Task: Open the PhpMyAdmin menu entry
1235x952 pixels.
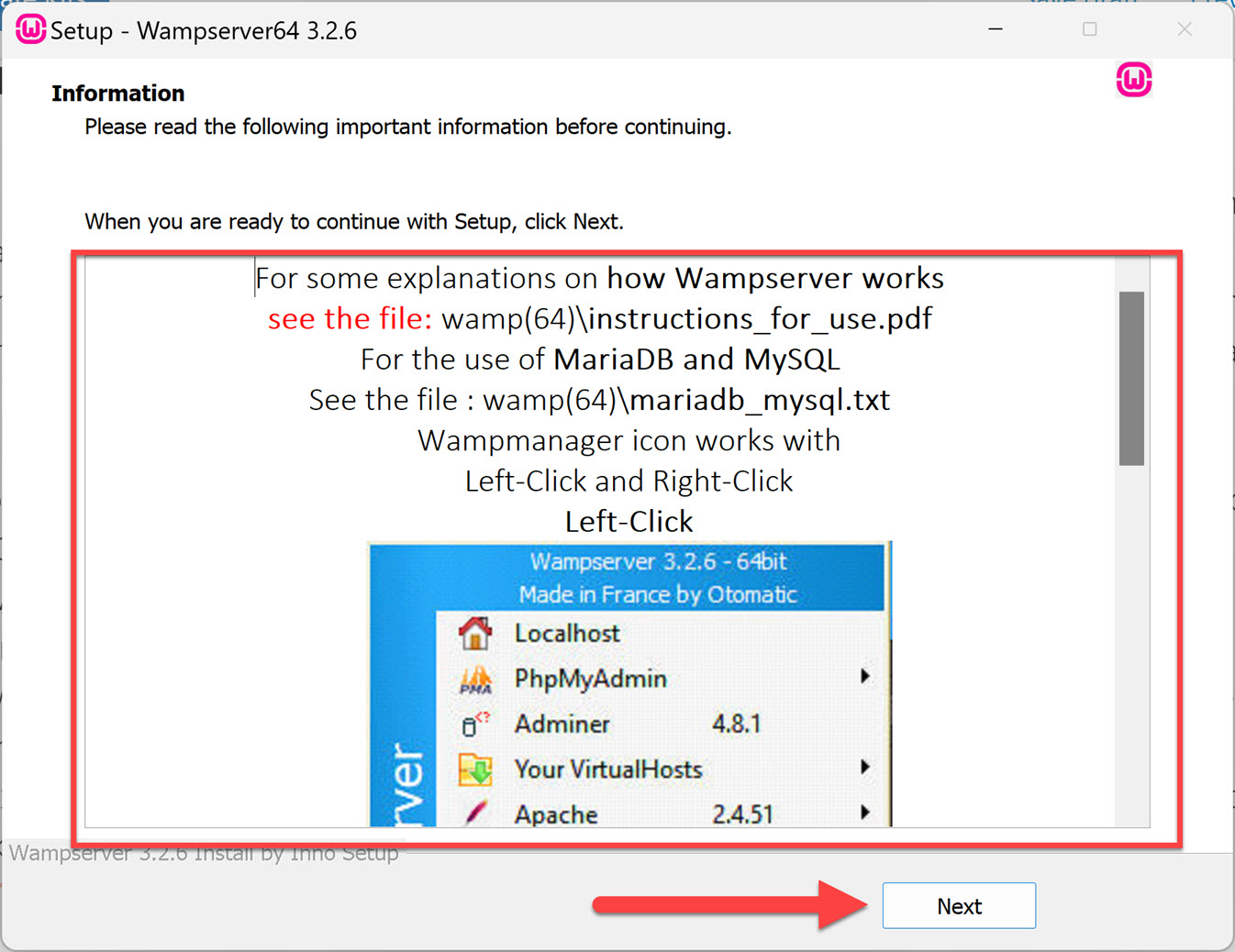Action: pyautogui.click(x=590, y=679)
